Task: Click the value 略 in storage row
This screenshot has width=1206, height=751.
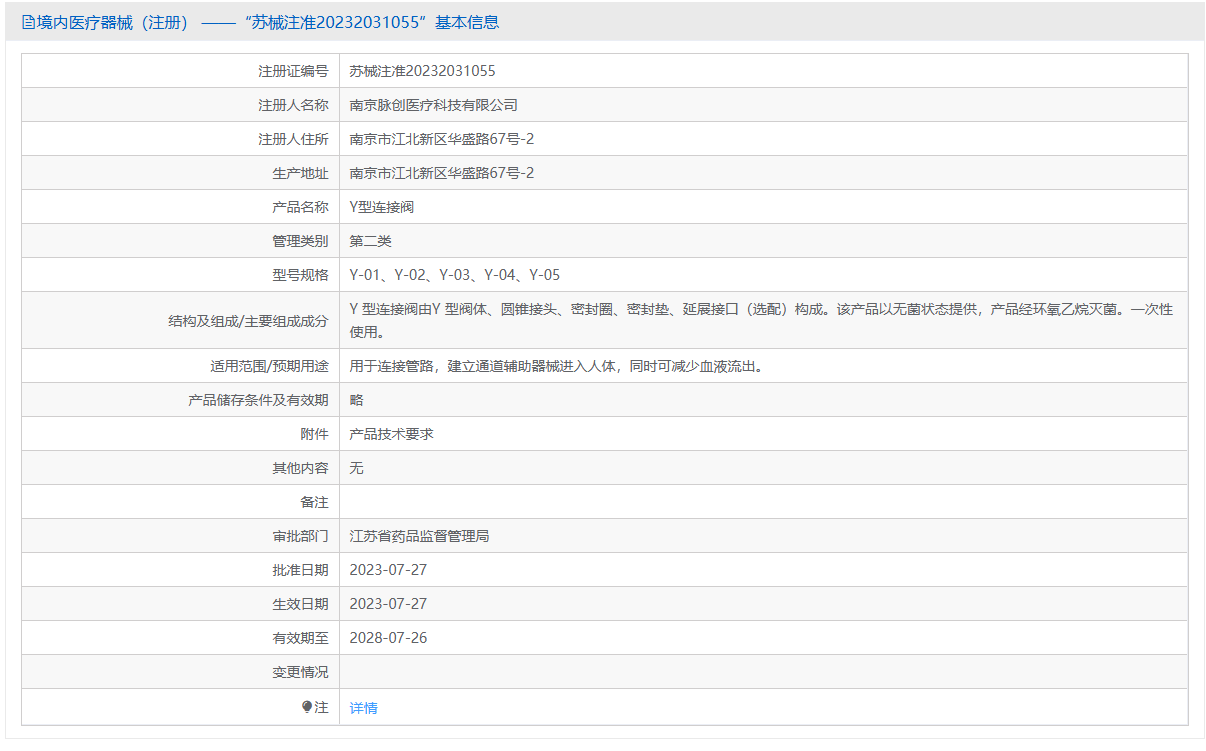Action: coord(356,400)
